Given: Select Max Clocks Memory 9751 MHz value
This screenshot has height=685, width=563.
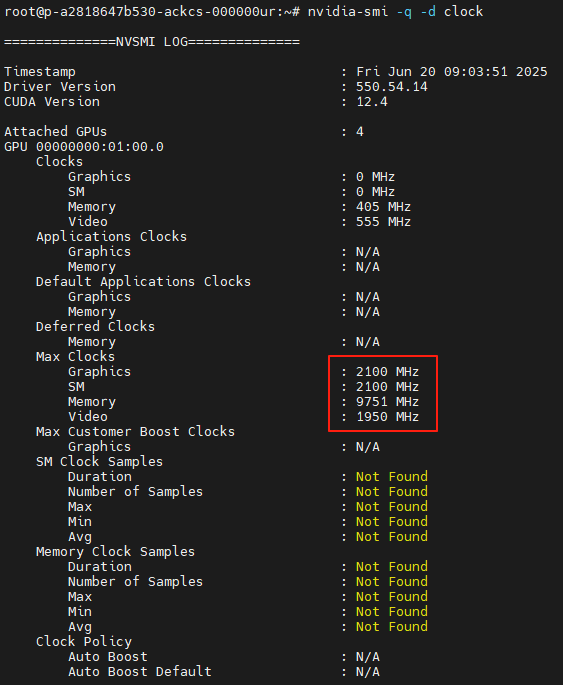Looking at the screenshot, I should (x=387, y=401).
